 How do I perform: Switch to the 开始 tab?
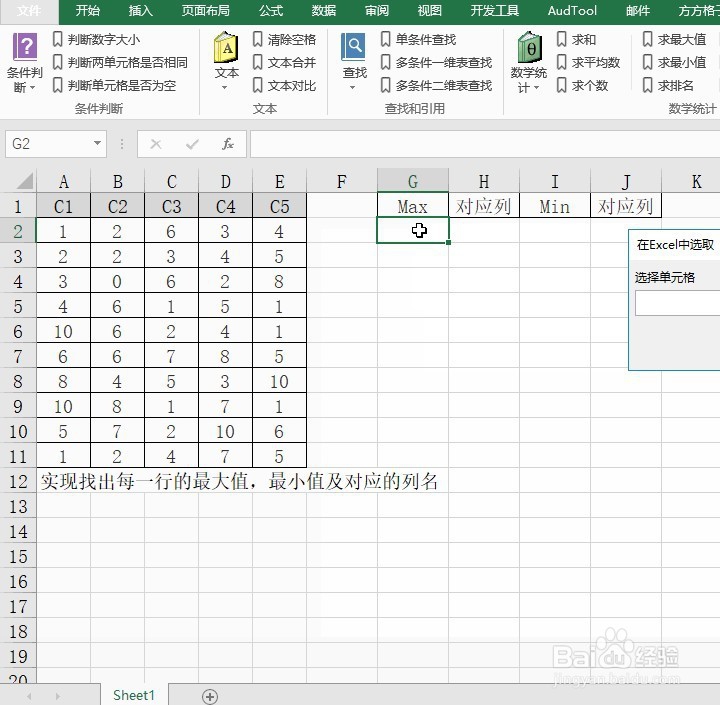[x=87, y=11]
